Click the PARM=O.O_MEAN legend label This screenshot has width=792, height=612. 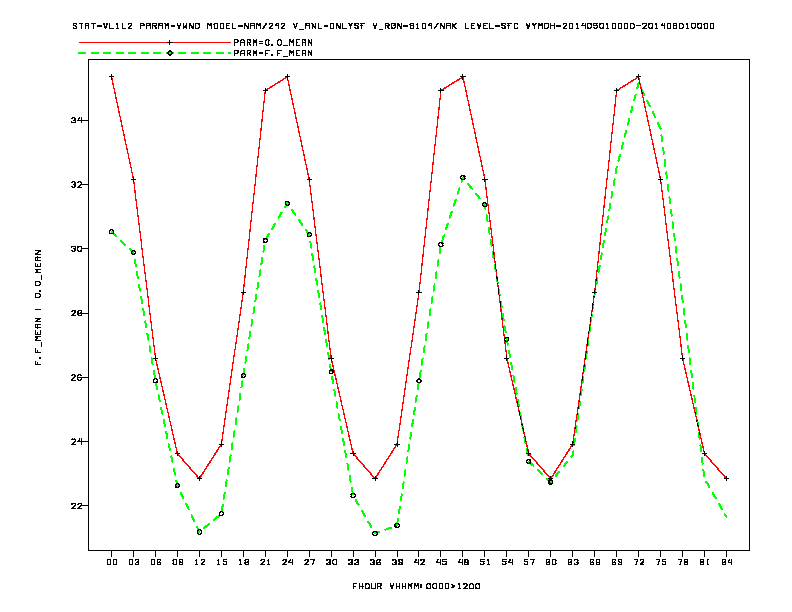point(273,42)
